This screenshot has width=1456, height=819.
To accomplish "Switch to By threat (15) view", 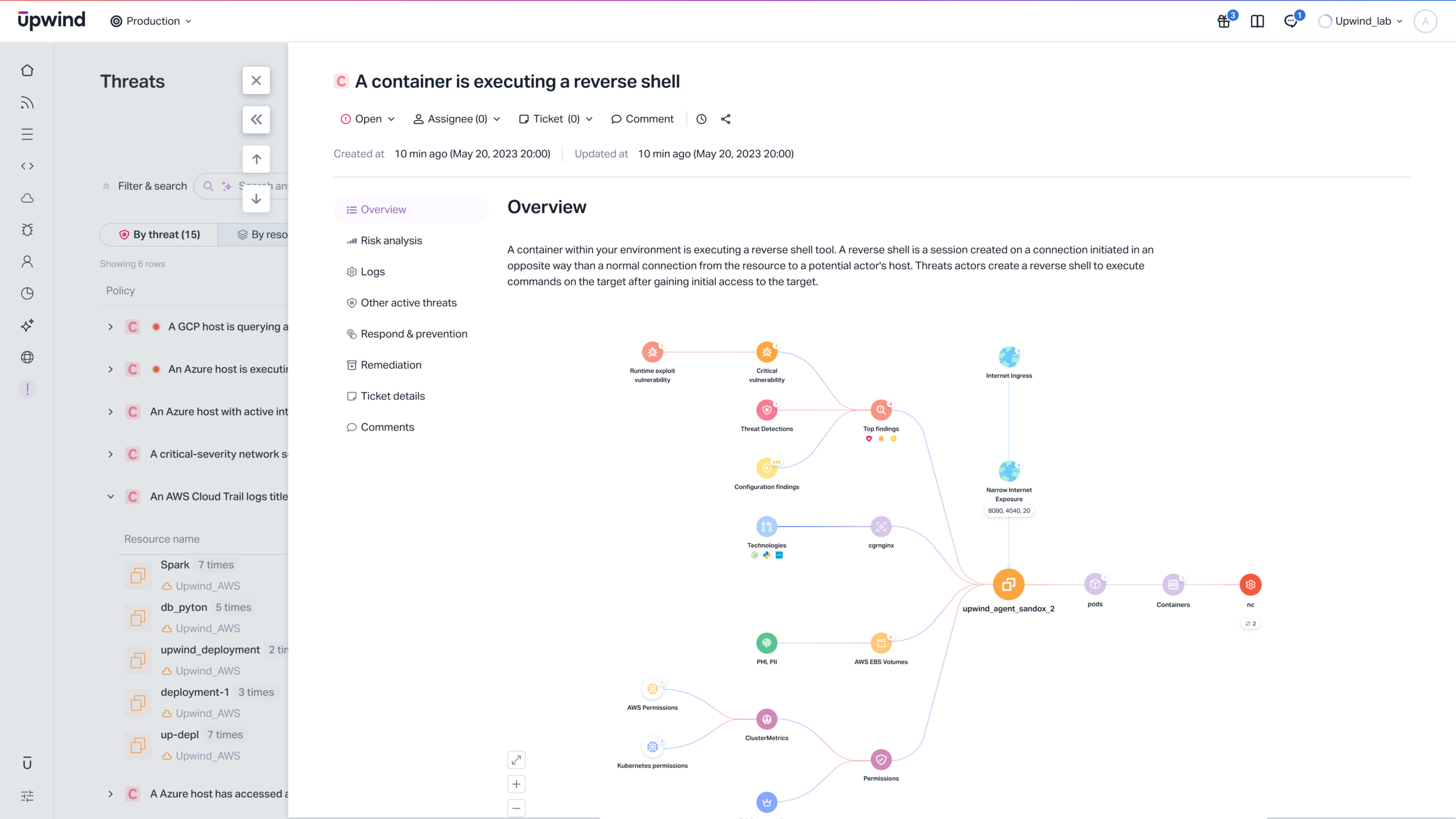I will (159, 234).
